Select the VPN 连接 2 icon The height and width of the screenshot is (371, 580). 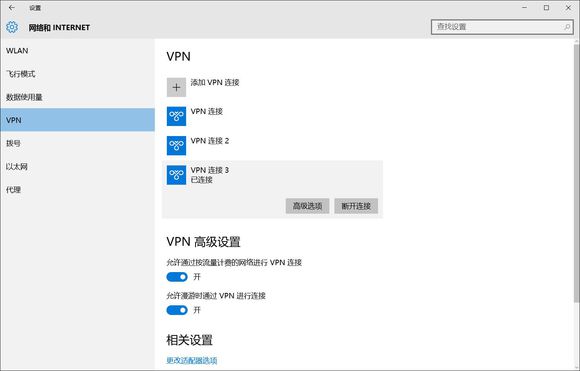tap(176, 145)
